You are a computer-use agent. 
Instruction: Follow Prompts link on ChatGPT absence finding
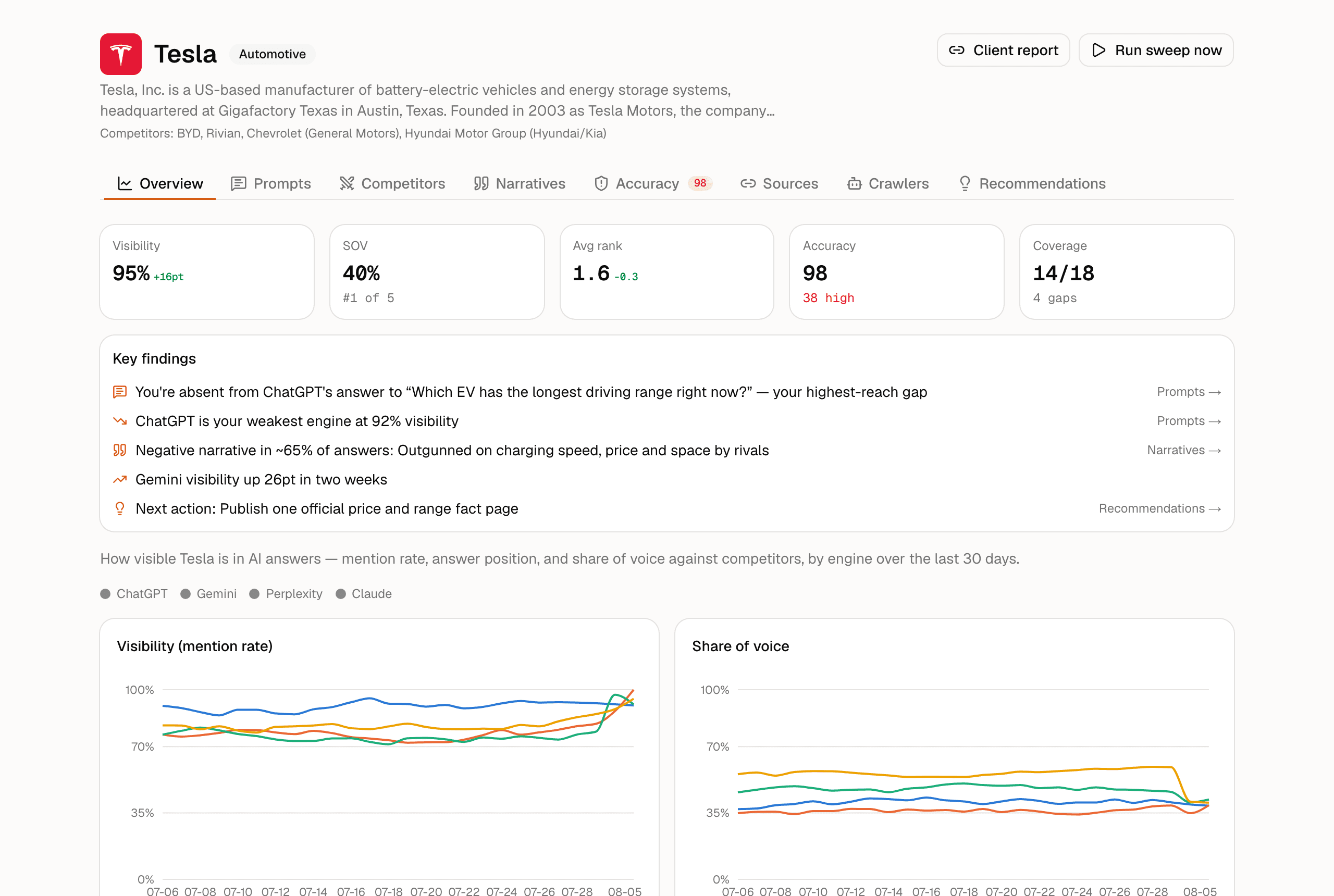[1189, 392]
